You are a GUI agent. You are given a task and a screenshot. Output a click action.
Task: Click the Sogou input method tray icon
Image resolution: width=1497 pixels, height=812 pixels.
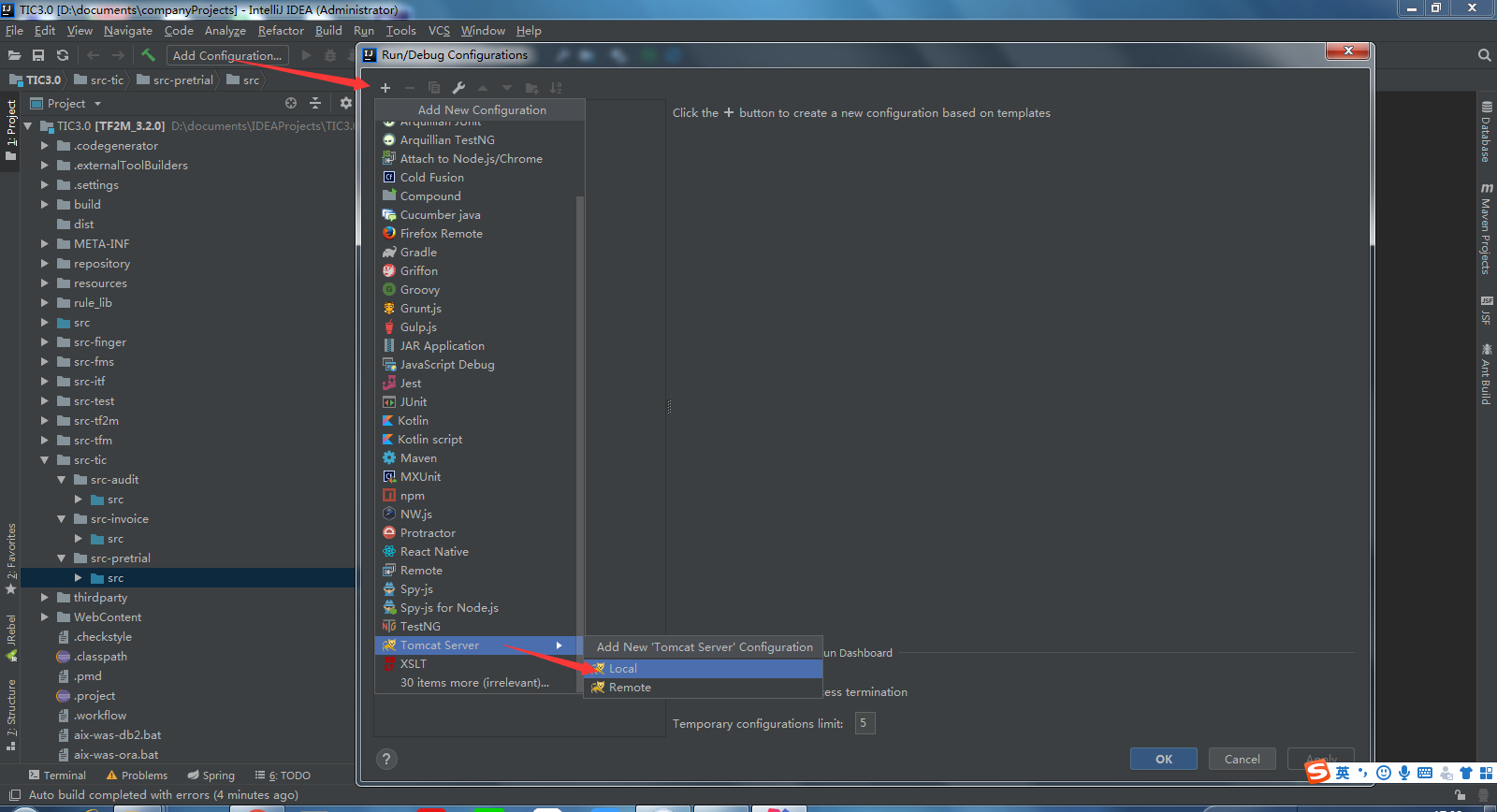point(1317,773)
